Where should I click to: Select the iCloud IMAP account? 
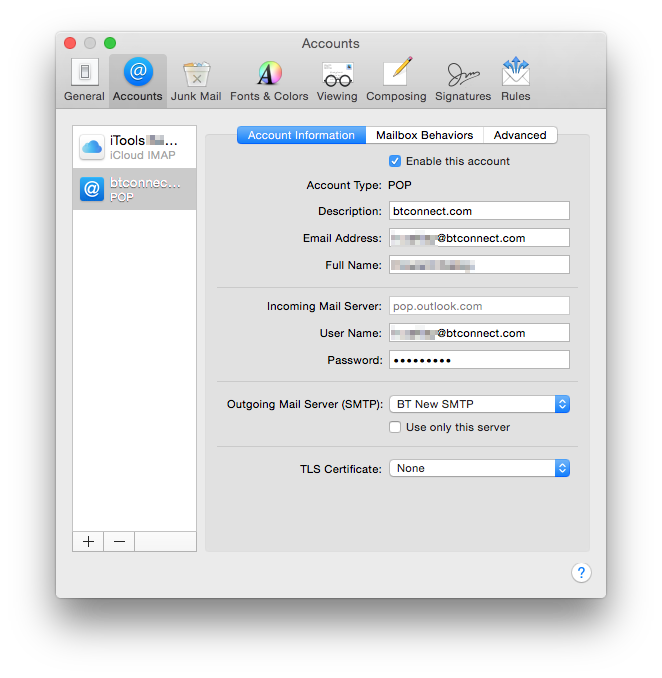tap(134, 147)
